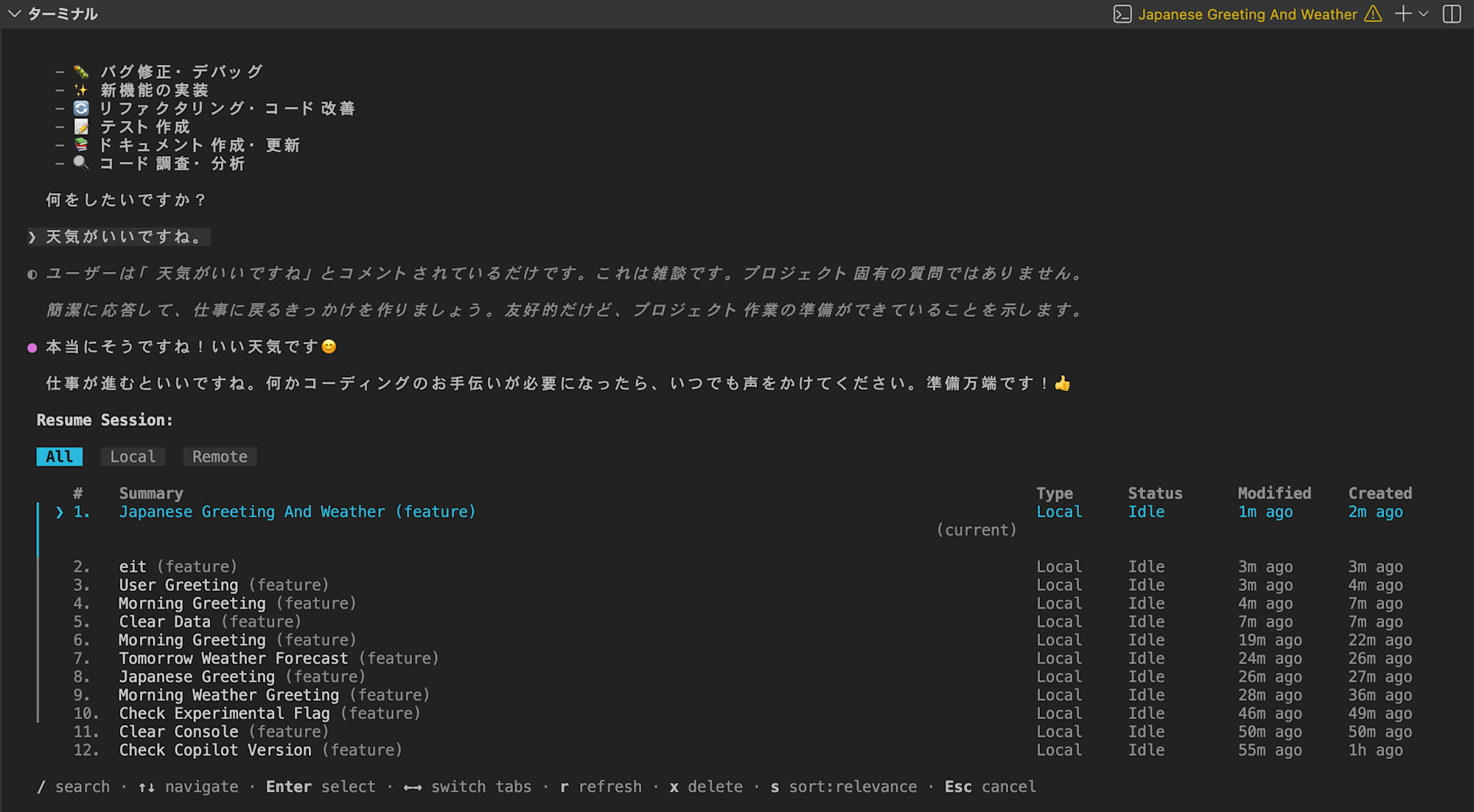Select session 3 User Greeting

(x=223, y=585)
